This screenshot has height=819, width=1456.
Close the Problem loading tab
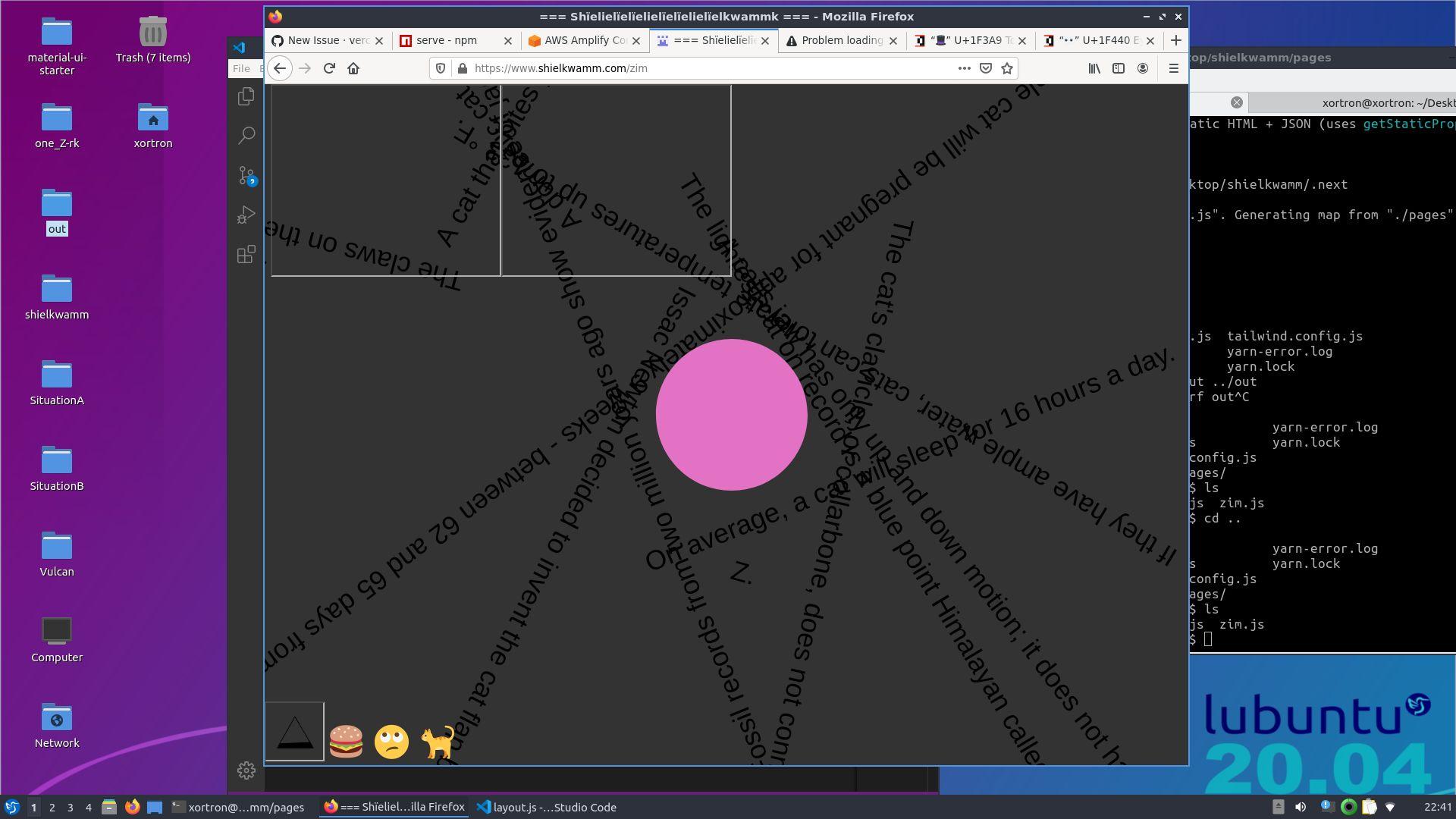893,40
